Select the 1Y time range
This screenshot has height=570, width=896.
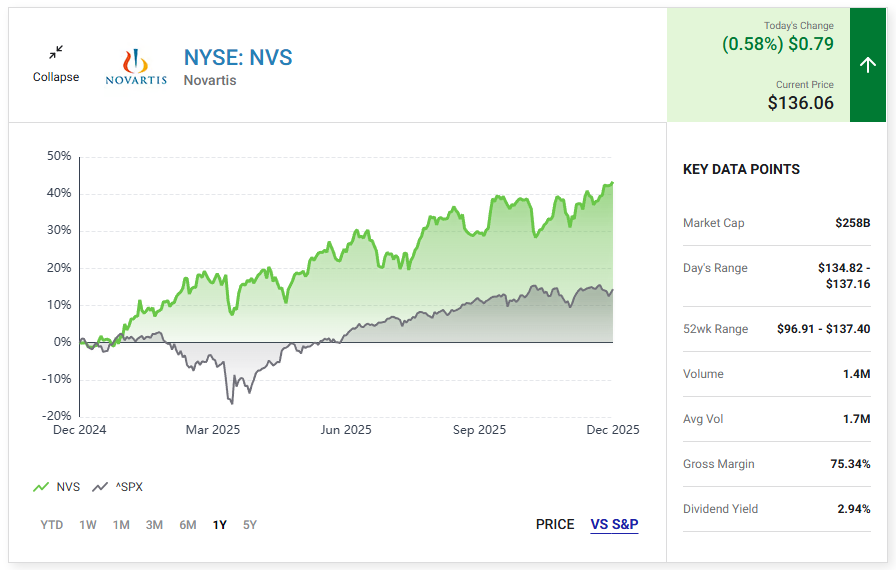[220, 525]
